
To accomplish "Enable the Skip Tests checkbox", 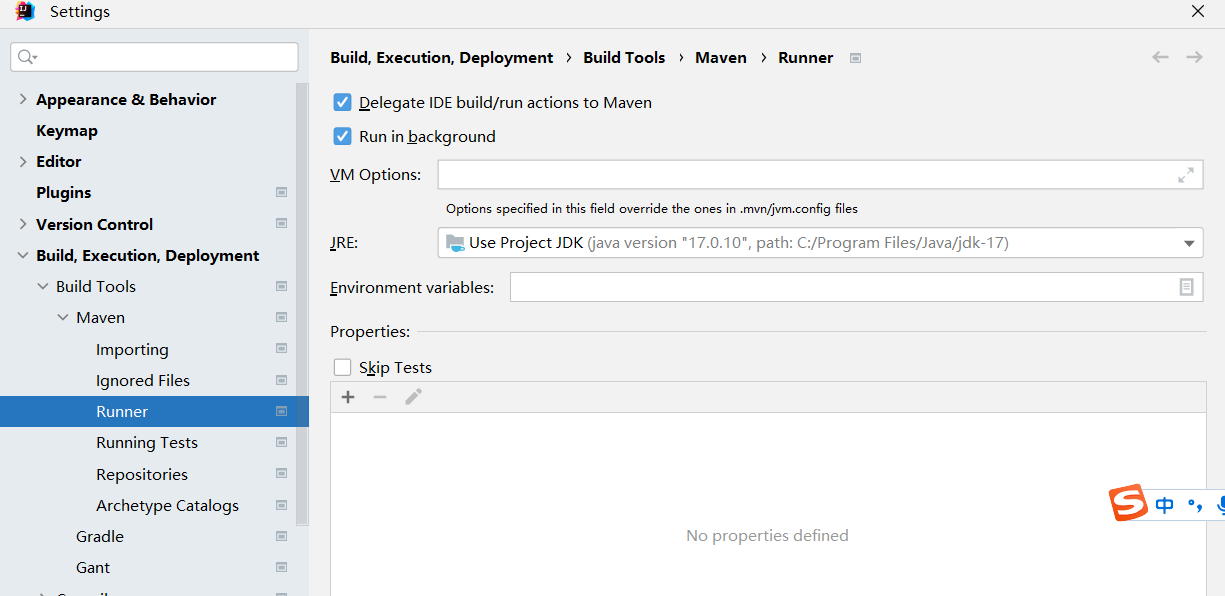I will pos(342,367).
